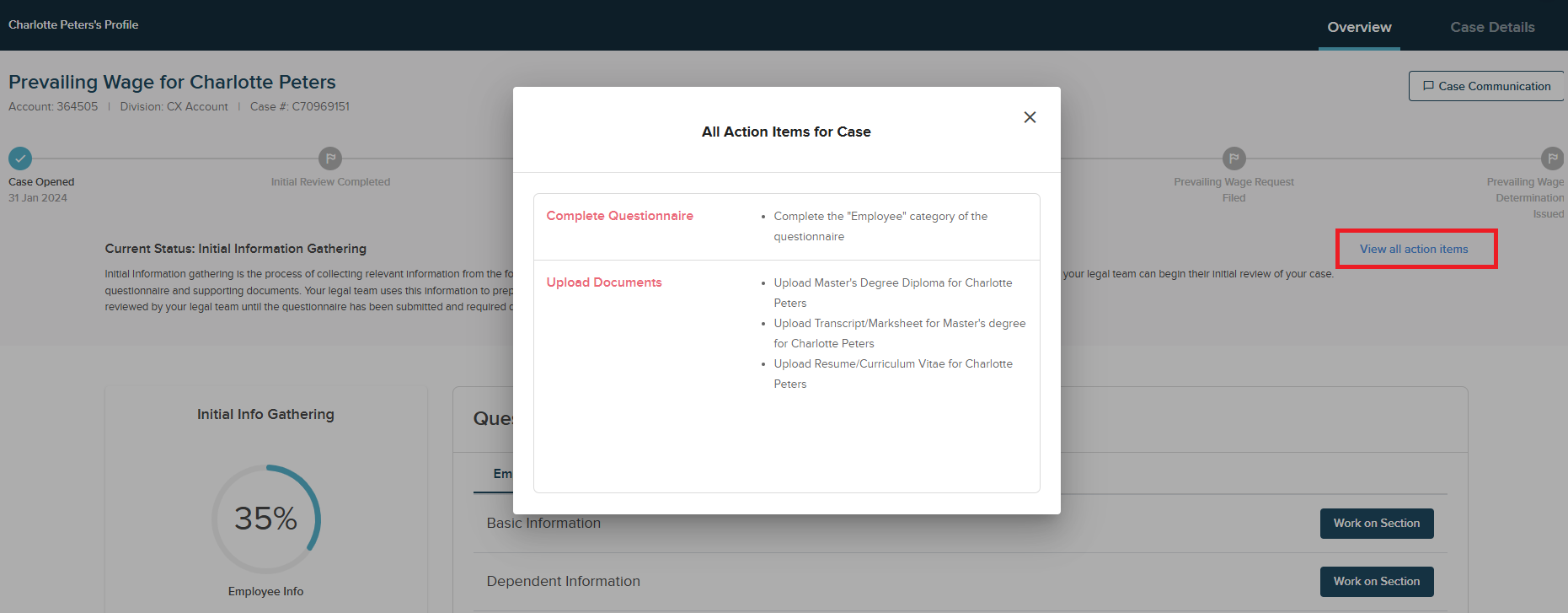Switch to the Overview tab
Viewport: 1568px width, 613px height.
pos(1359,27)
